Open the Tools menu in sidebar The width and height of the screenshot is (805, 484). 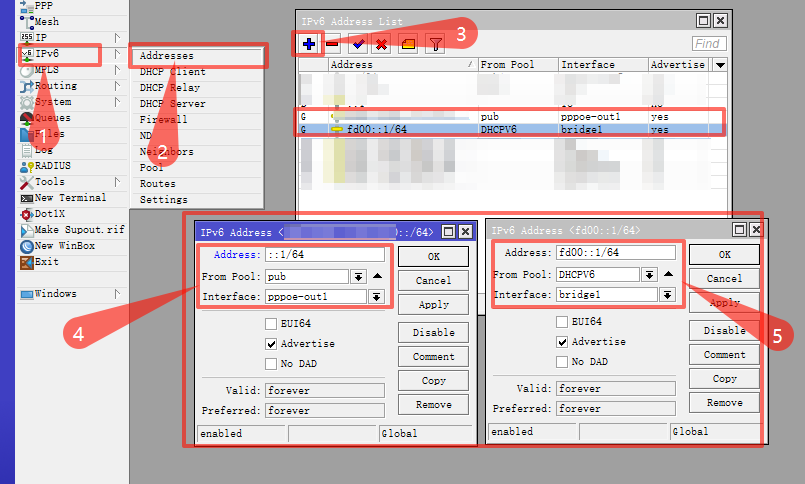pyautogui.click(x=50, y=182)
